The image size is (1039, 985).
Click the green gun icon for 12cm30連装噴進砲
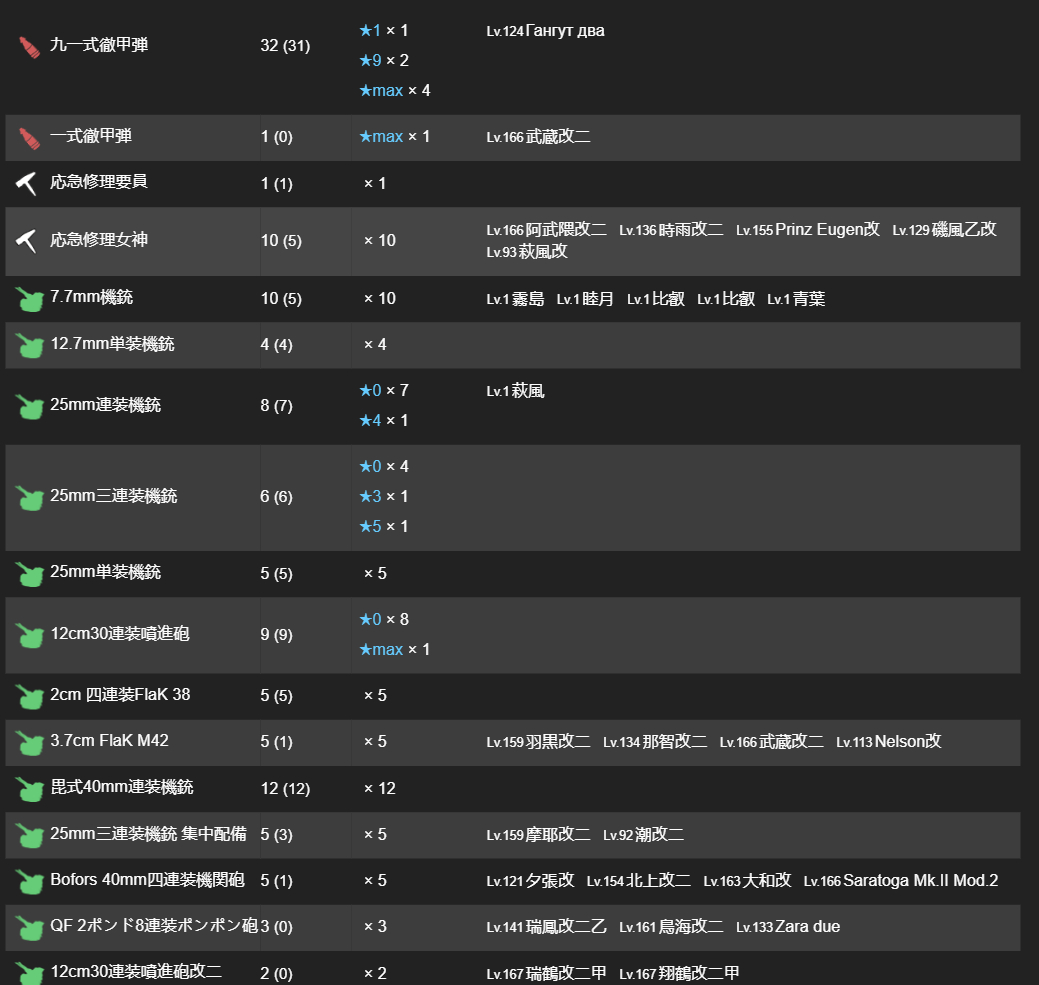click(29, 635)
